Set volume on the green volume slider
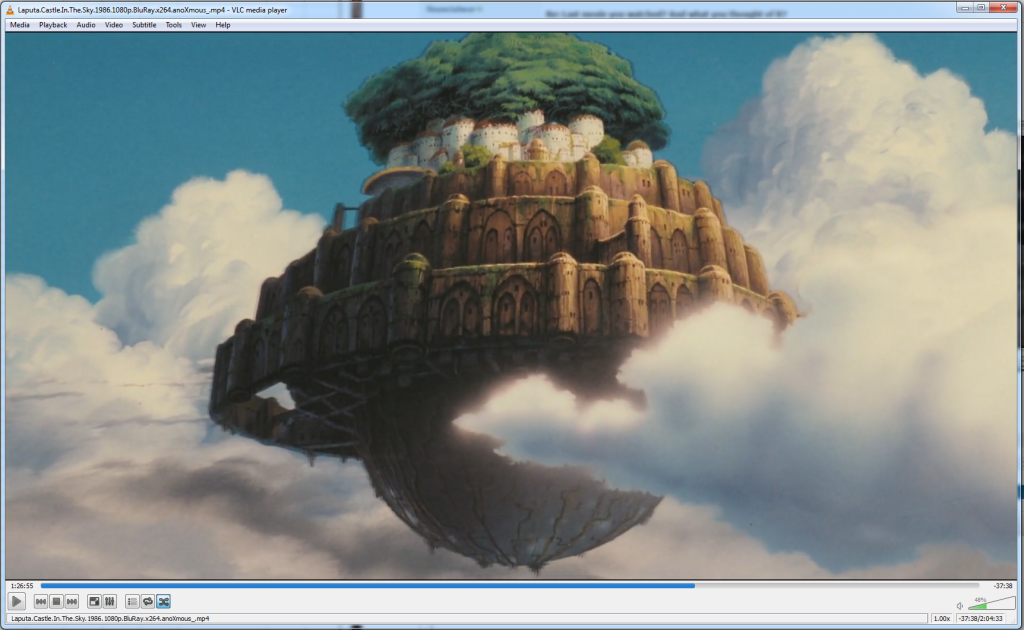The image size is (1024, 630). [992, 603]
